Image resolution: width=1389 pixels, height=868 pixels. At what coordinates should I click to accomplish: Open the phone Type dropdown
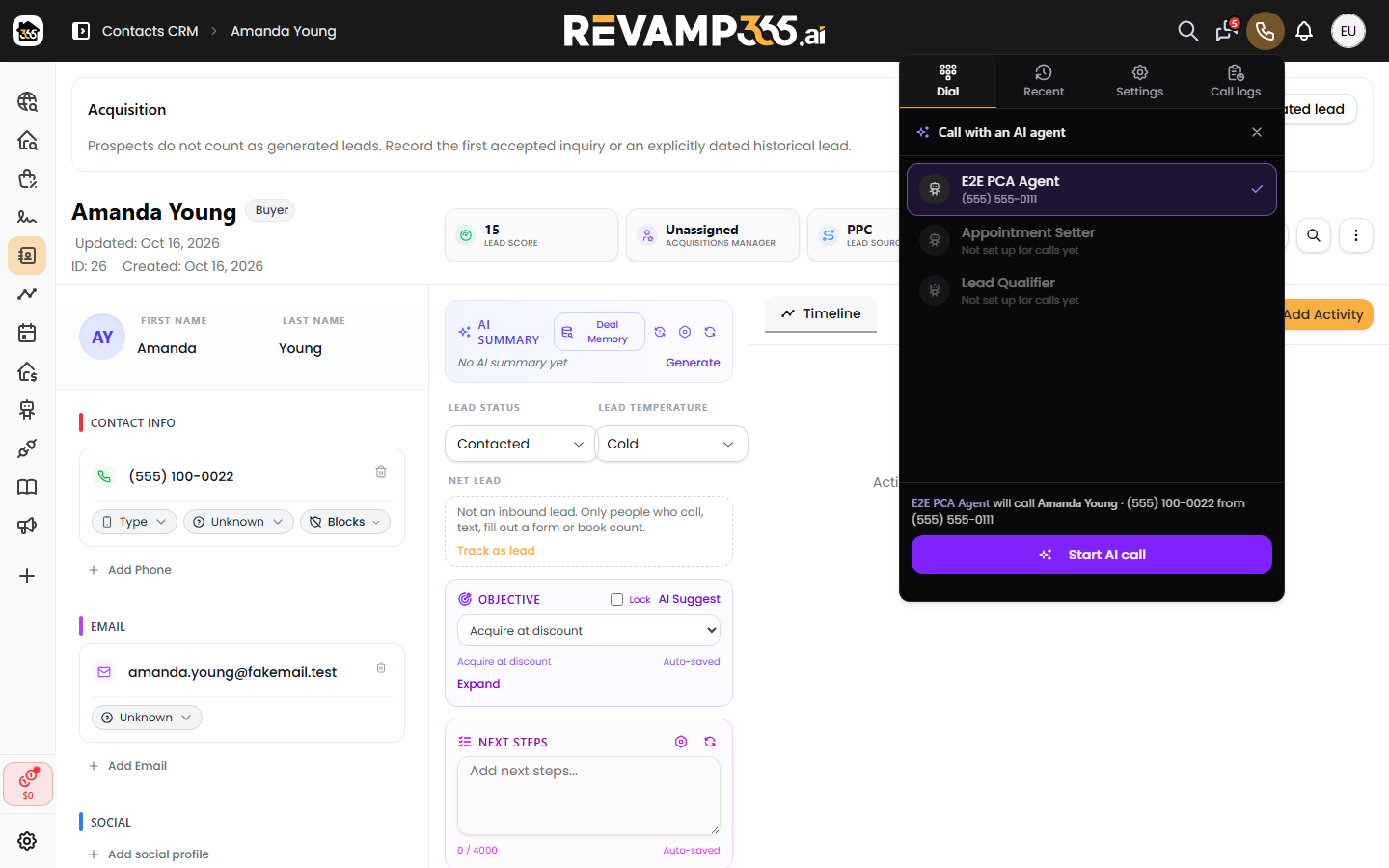point(134,522)
